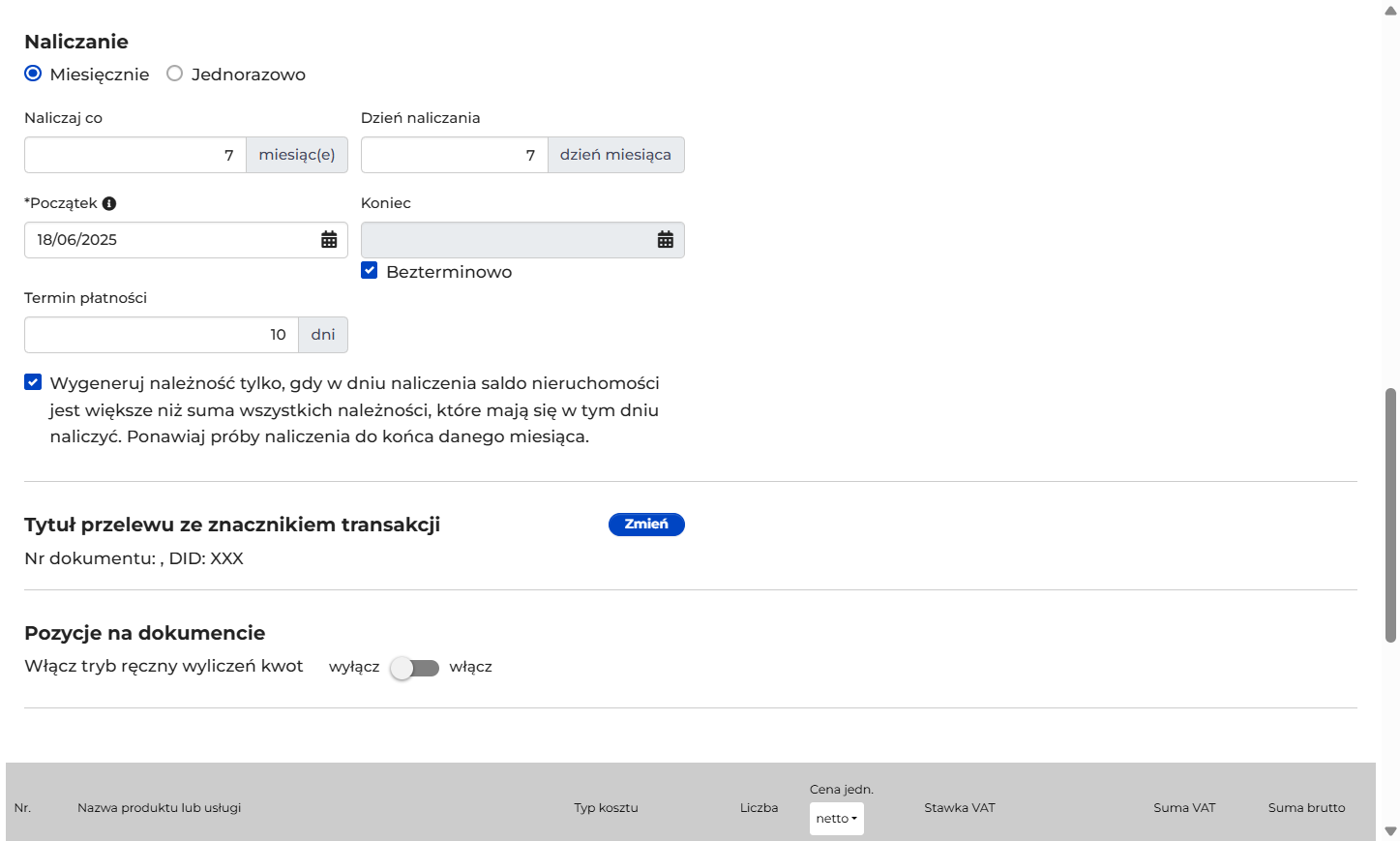Click the info icon next to Początek
The image size is (1400, 841).
point(109,203)
